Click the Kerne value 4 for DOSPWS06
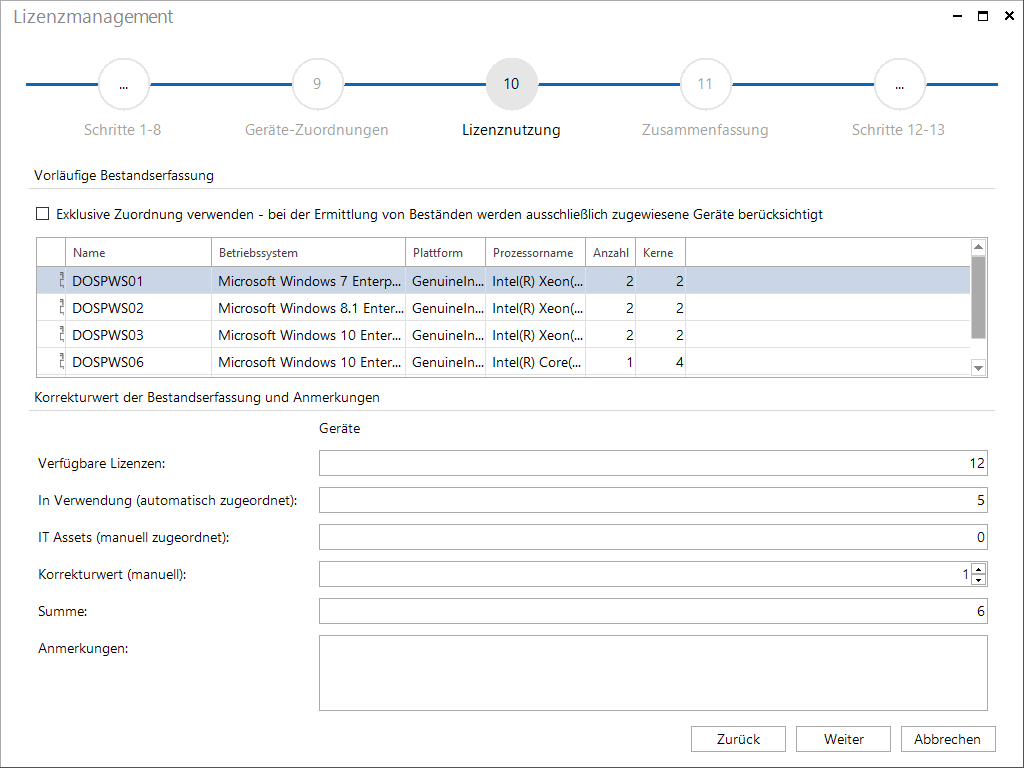 pos(660,362)
